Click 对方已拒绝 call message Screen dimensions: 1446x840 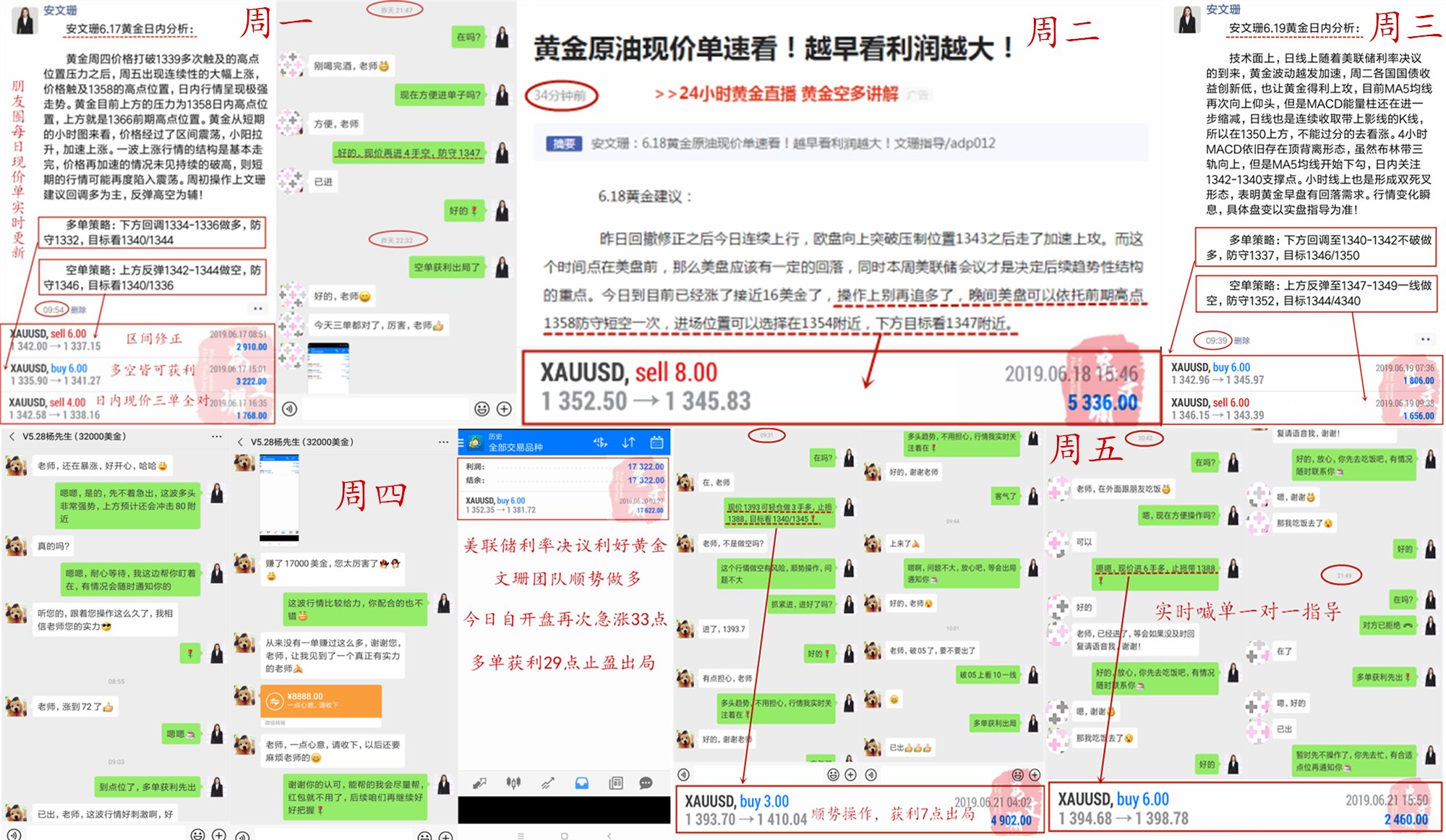[1387, 625]
